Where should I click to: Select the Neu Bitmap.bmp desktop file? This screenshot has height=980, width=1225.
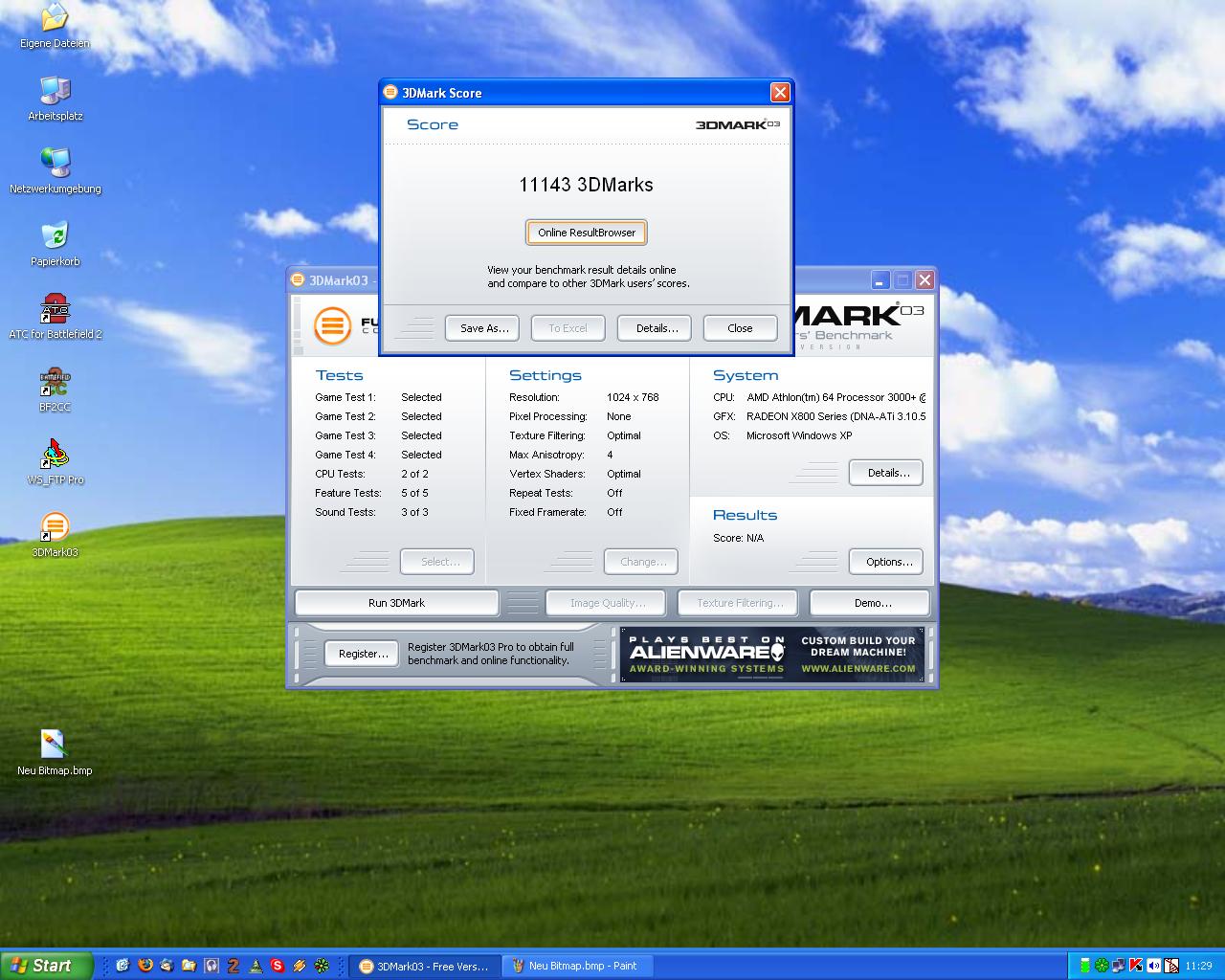(x=55, y=753)
